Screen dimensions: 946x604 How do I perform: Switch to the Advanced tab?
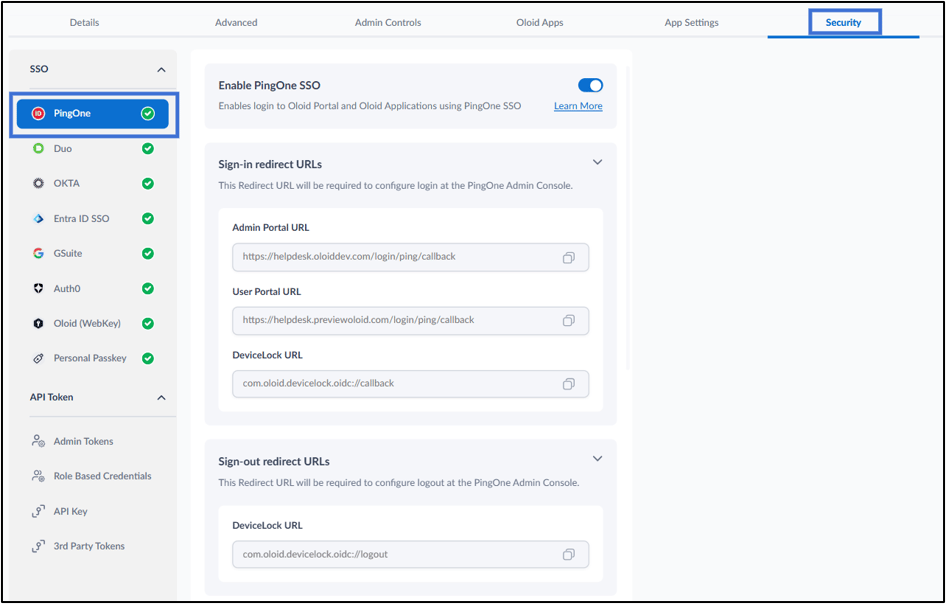click(236, 23)
